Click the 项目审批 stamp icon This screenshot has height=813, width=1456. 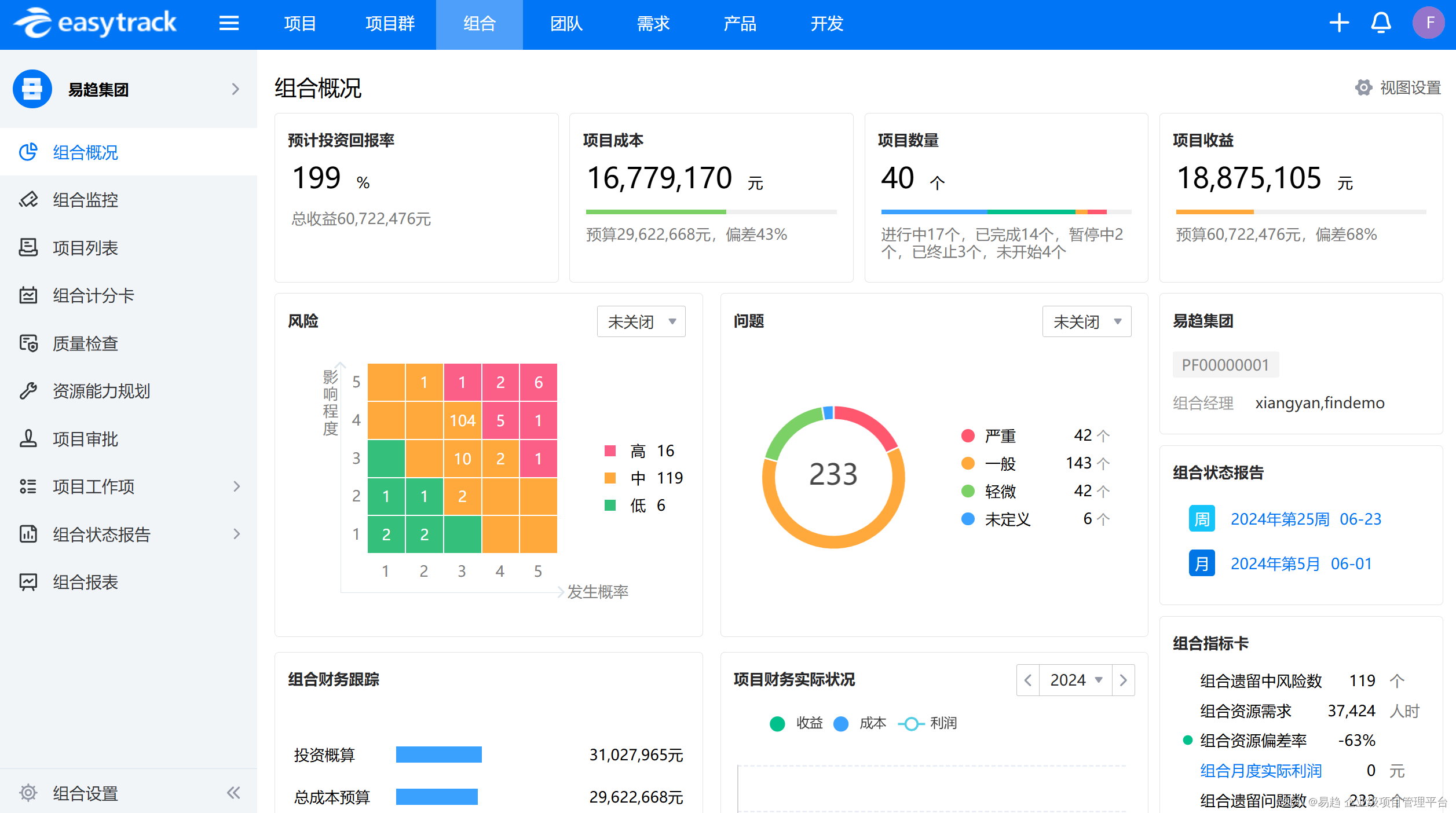pyautogui.click(x=28, y=439)
